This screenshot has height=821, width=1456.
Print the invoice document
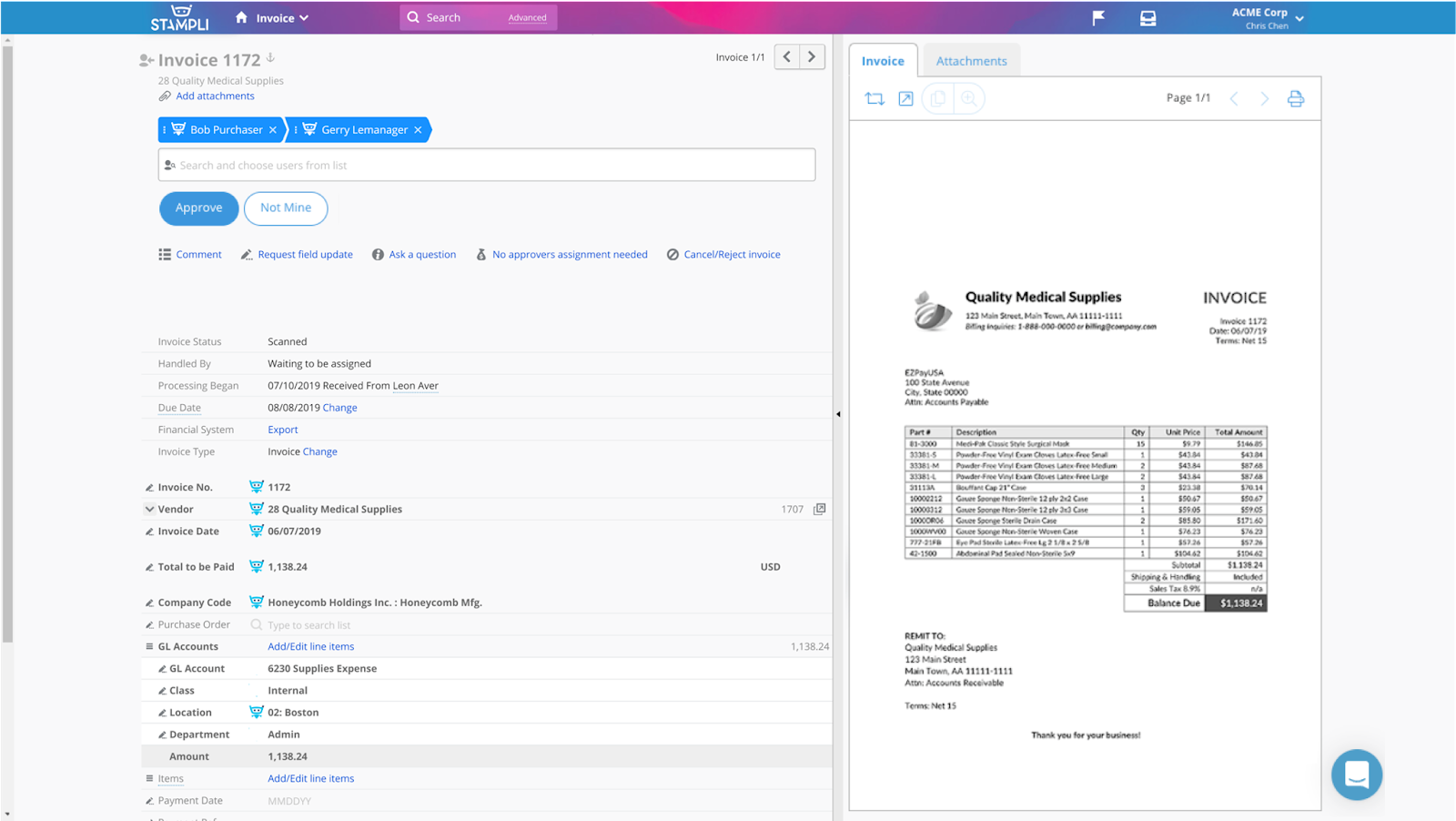point(1296,98)
